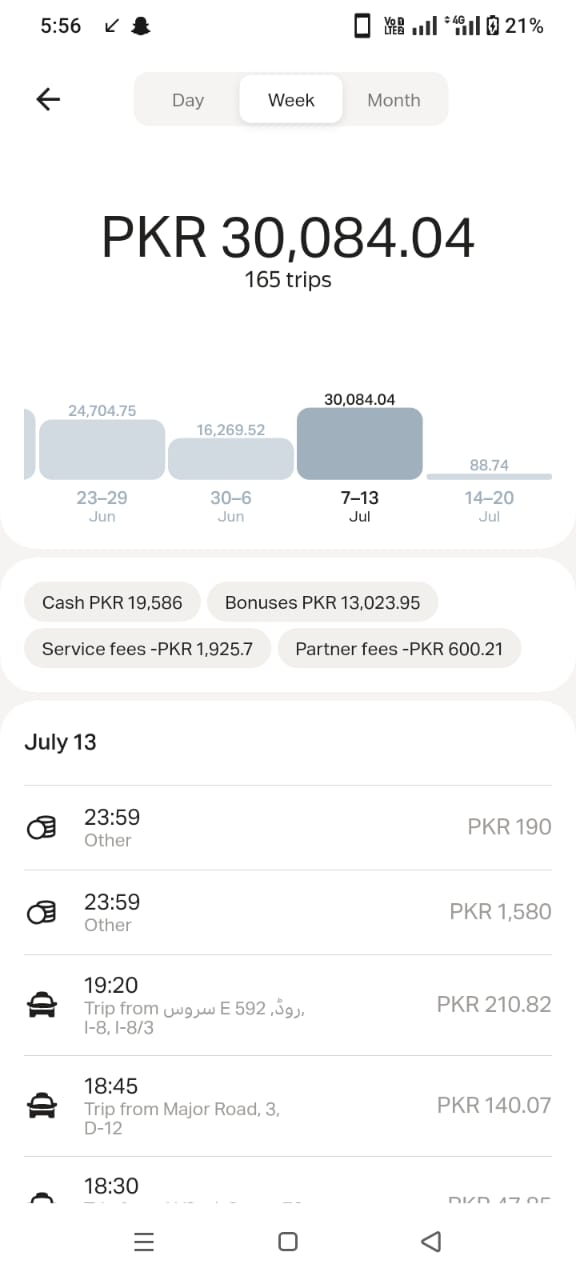Tap the taxi icon for 19:20 trip
This screenshot has height=1280, width=576.
[41, 1005]
